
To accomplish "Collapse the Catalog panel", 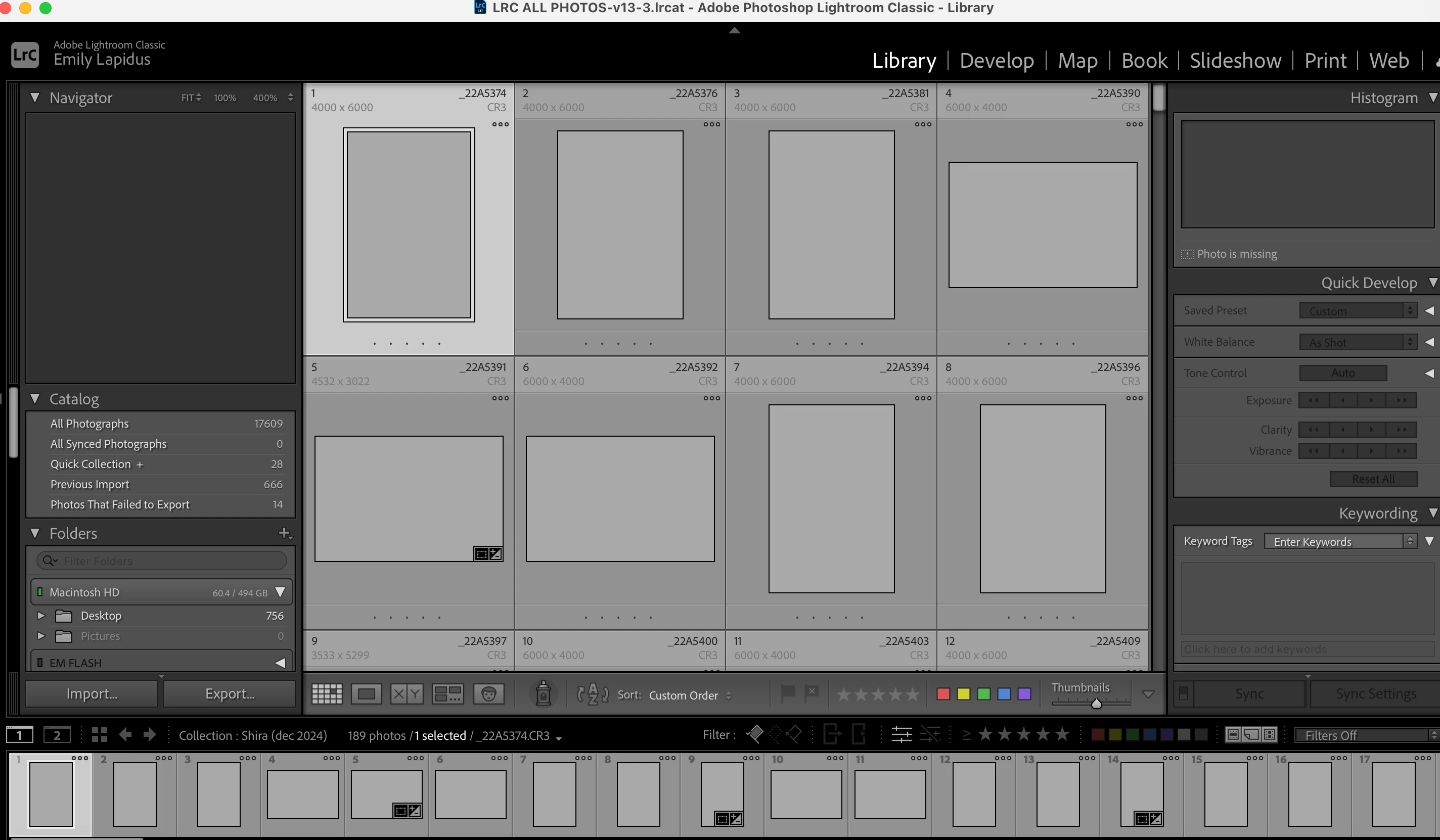I will pyautogui.click(x=35, y=399).
